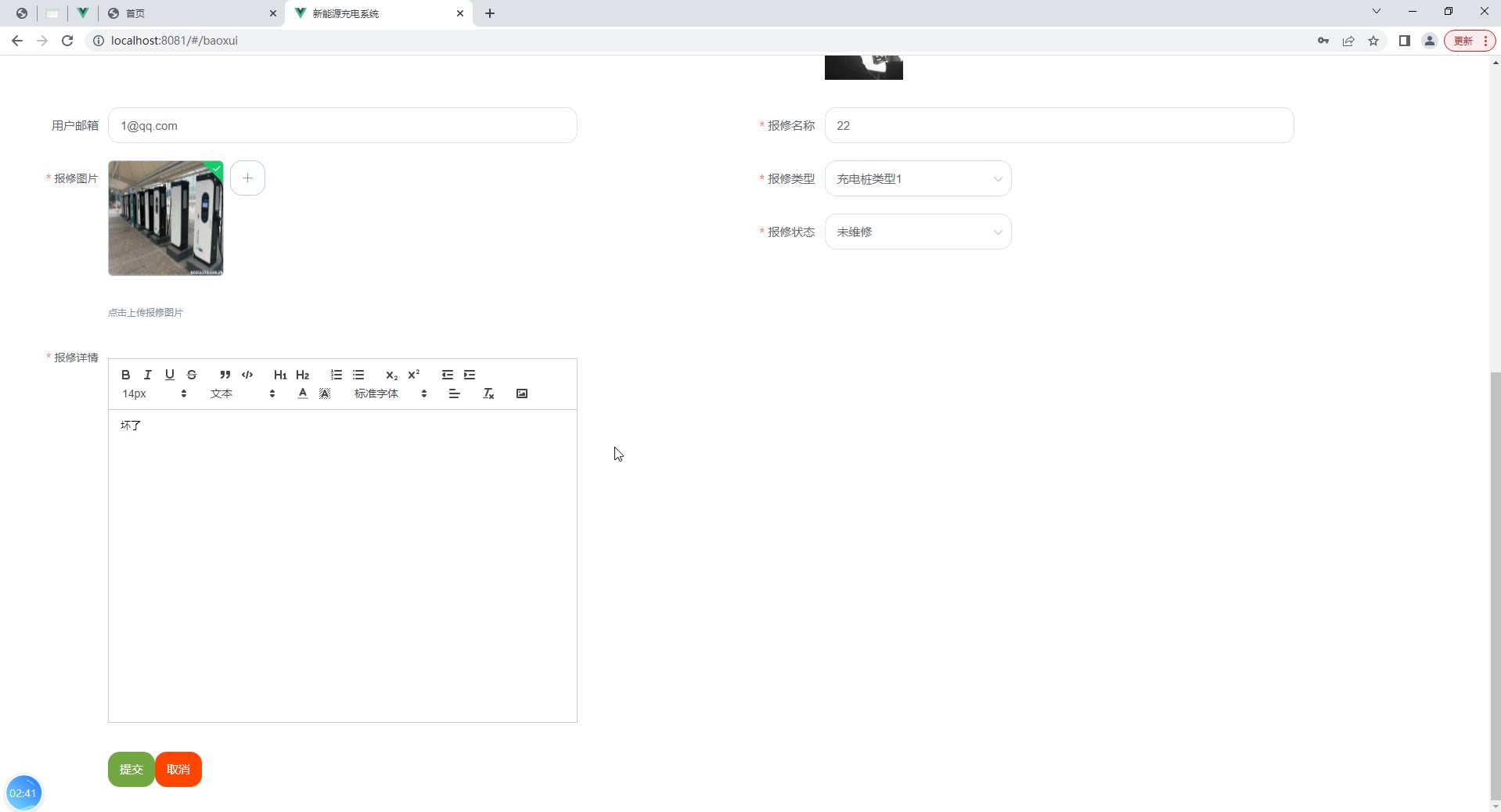Reload the current page
The image size is (1501, 812).
click(x=67, y=41)
